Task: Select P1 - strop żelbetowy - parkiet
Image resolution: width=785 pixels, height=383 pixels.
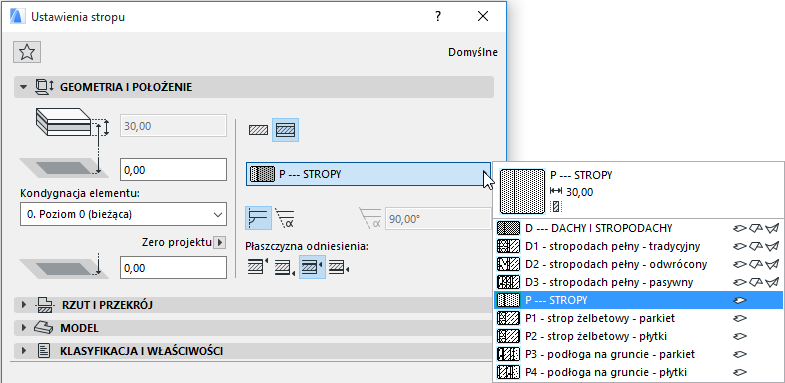Action: (638, 318)
